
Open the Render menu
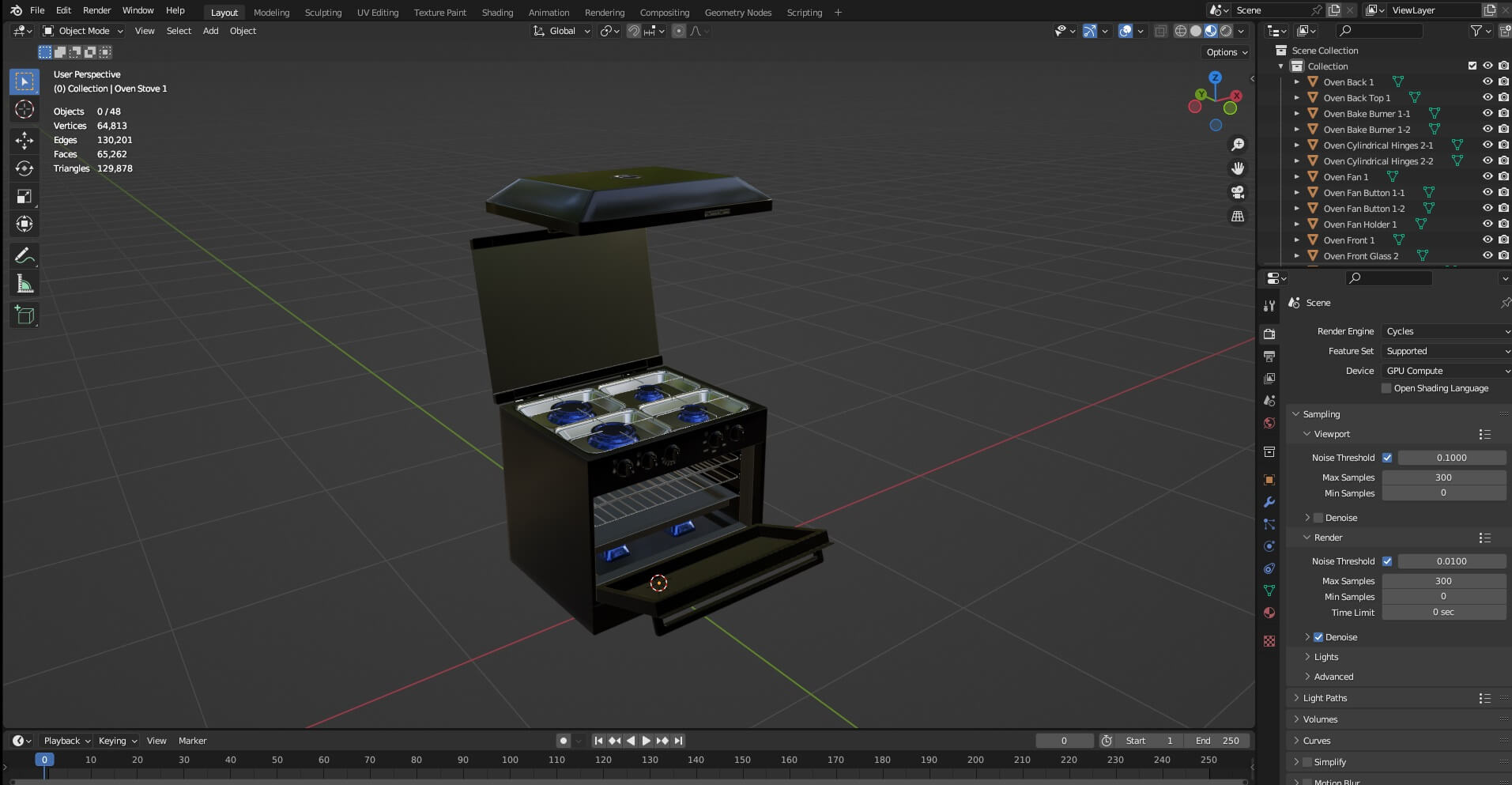tap(97, 10)
